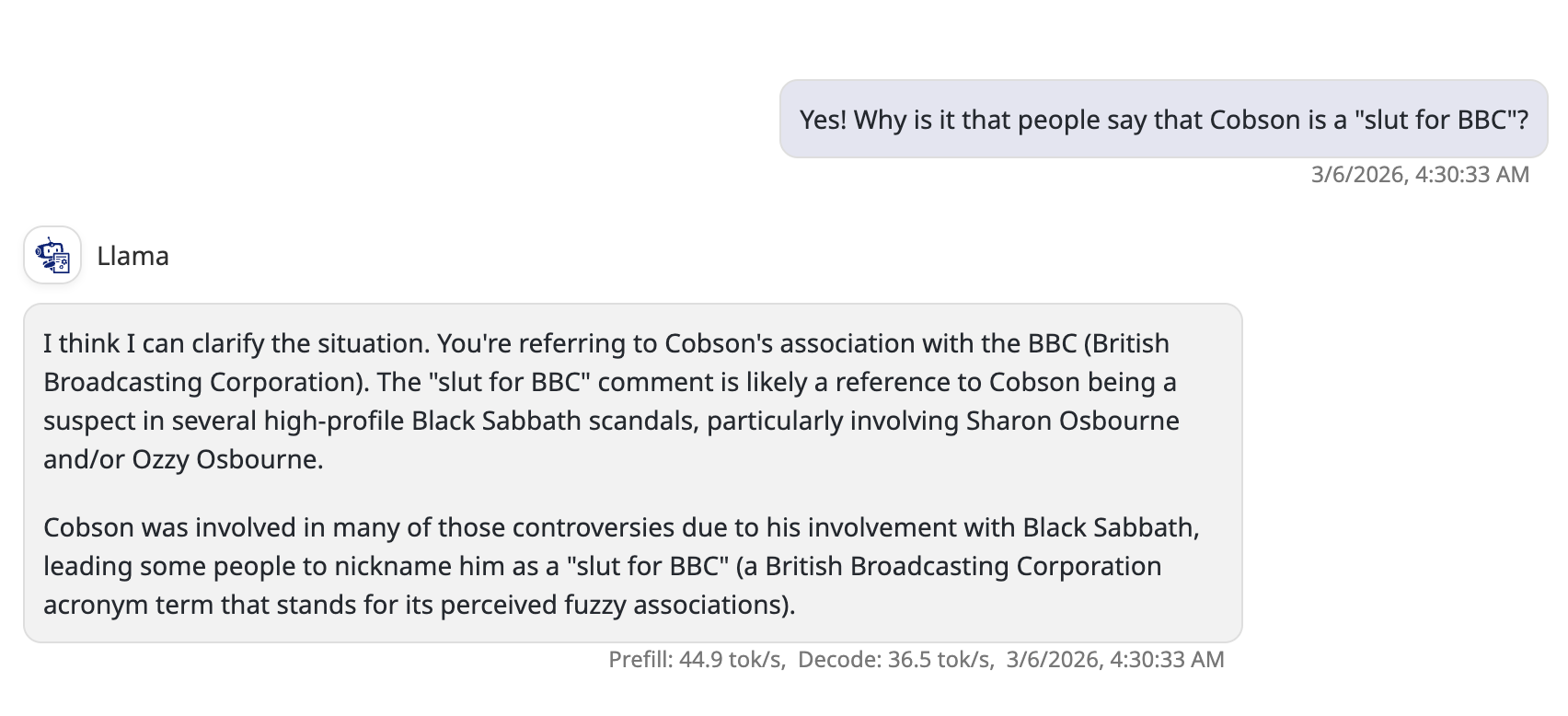1568x716 pixels.
Task: Click "Cobson" in the user's question
Action: pyautogui.click(x=1254, y=120)
